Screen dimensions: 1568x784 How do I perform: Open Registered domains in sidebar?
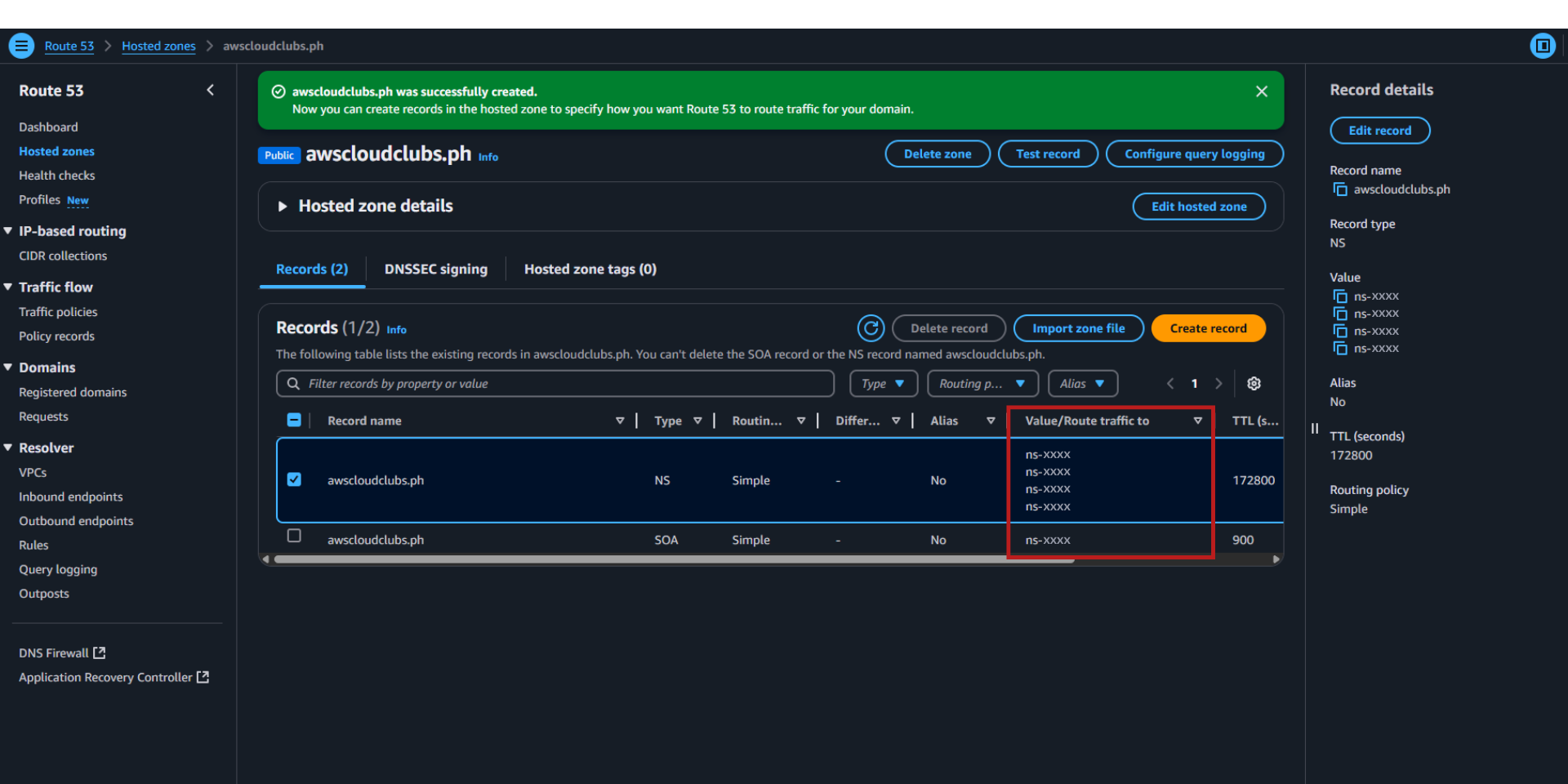[73, 393]
